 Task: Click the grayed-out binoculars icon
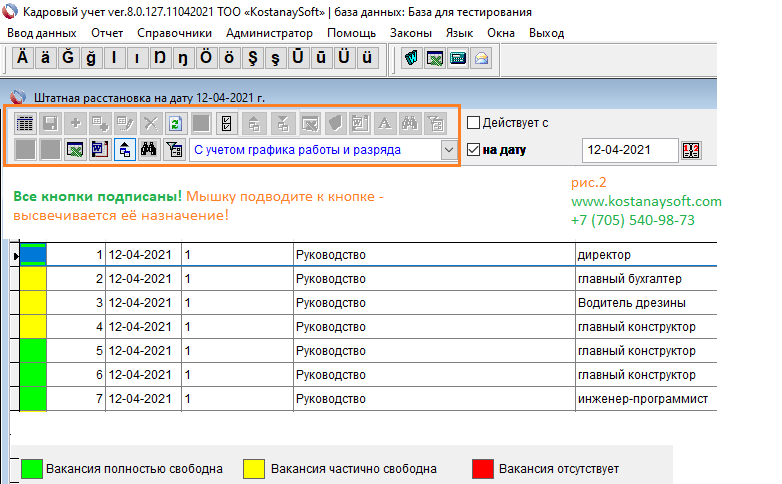pos(410,123)
